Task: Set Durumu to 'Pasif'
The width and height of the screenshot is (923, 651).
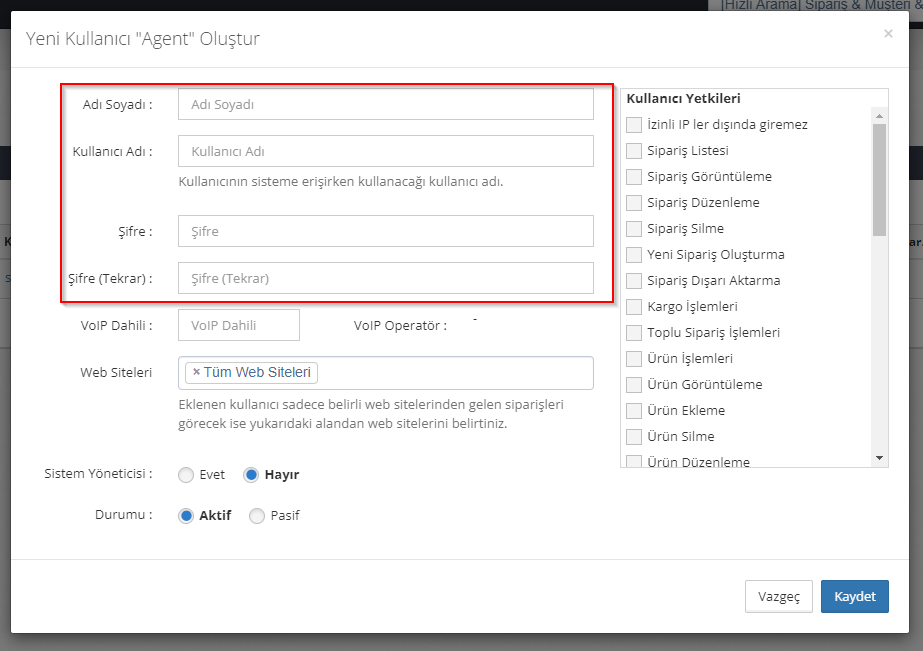Action: (257, 516)
